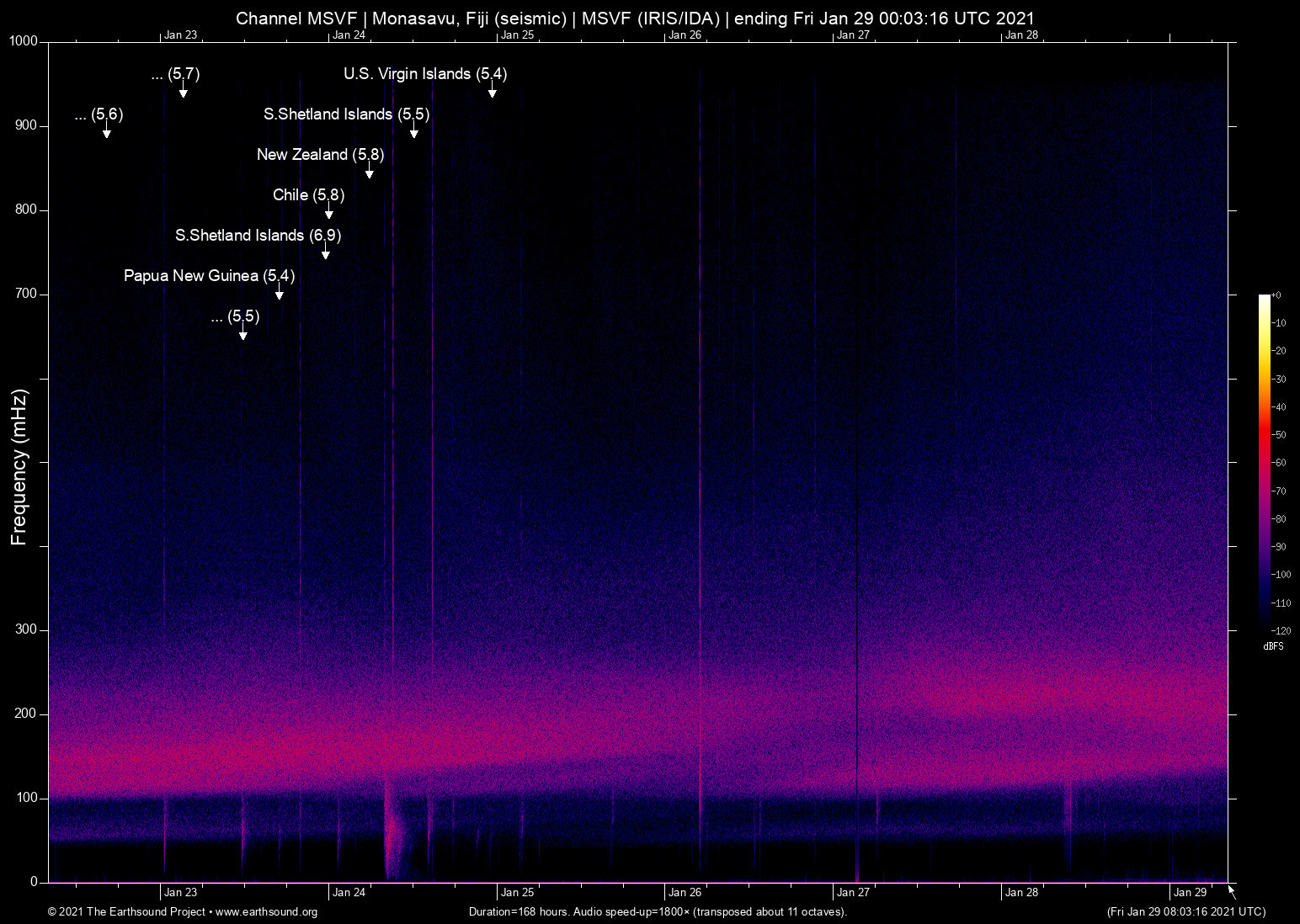Select the +0 value on the color scale
This screenshot has height=924, width=1300.
click(x=1276, y=295)
